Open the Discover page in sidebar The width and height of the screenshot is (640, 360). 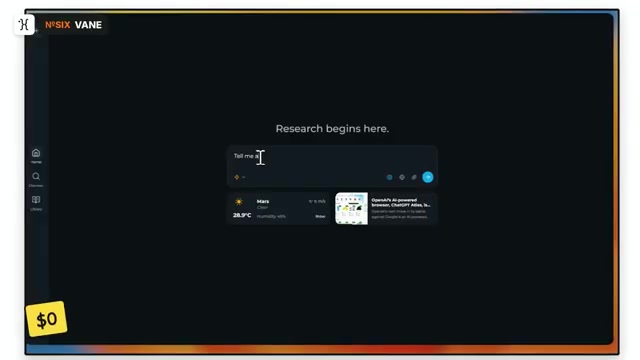point(36,179)
